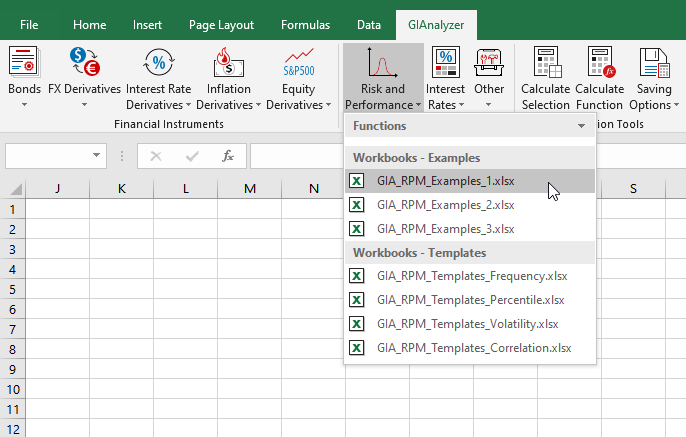Select the GIAnalyzer tab
Viewport: 686px width, 437px height.
pyautogui.click(x=436, y=25)
